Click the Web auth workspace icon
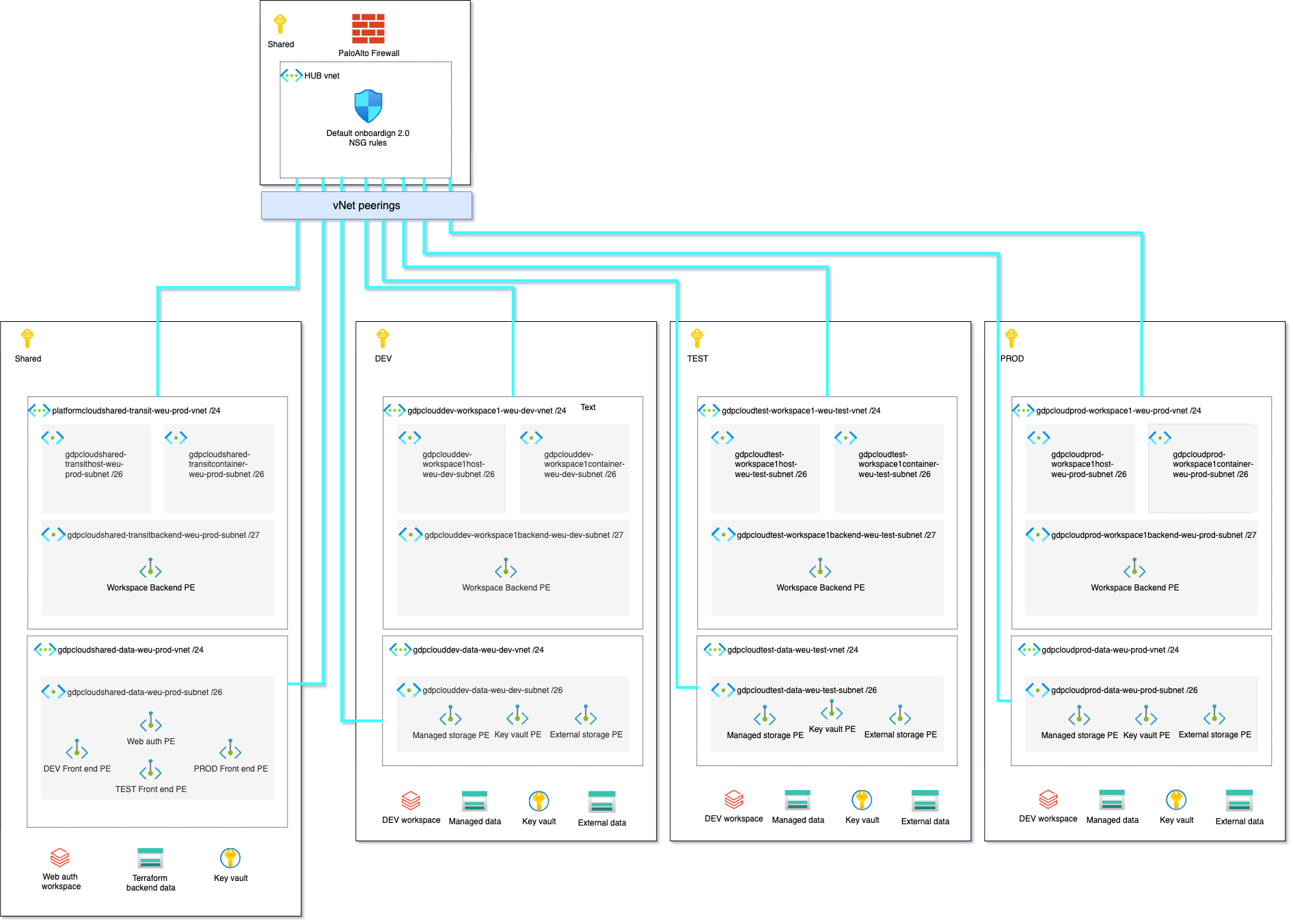 (60, 857)
